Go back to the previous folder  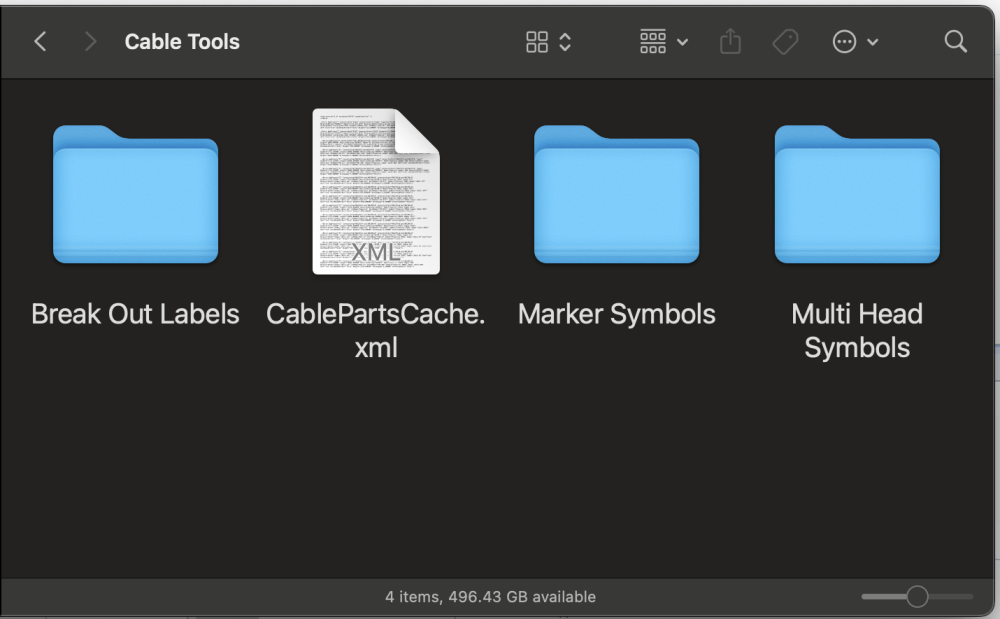click(x=40, y=42)
